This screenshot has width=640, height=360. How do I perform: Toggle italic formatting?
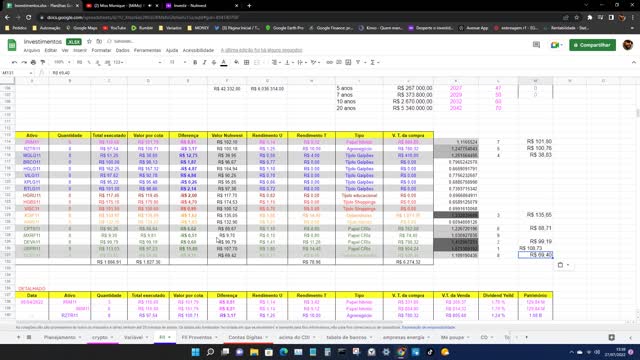(x=204, y=62)
